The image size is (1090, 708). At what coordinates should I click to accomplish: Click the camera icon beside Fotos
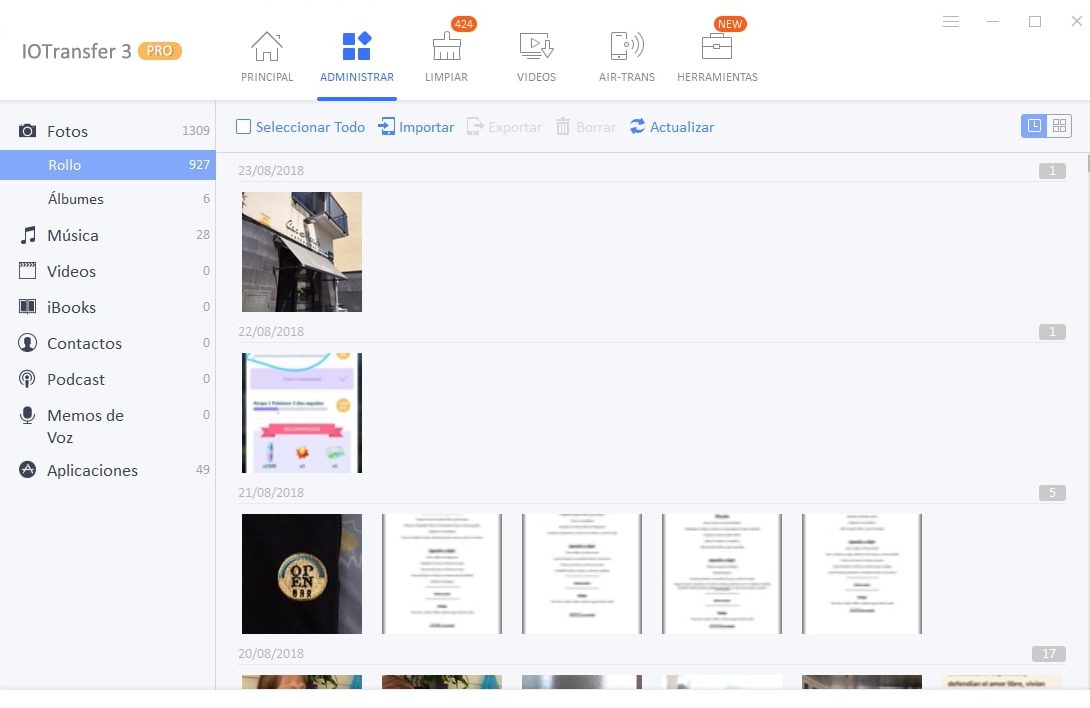tap(27, 131)
